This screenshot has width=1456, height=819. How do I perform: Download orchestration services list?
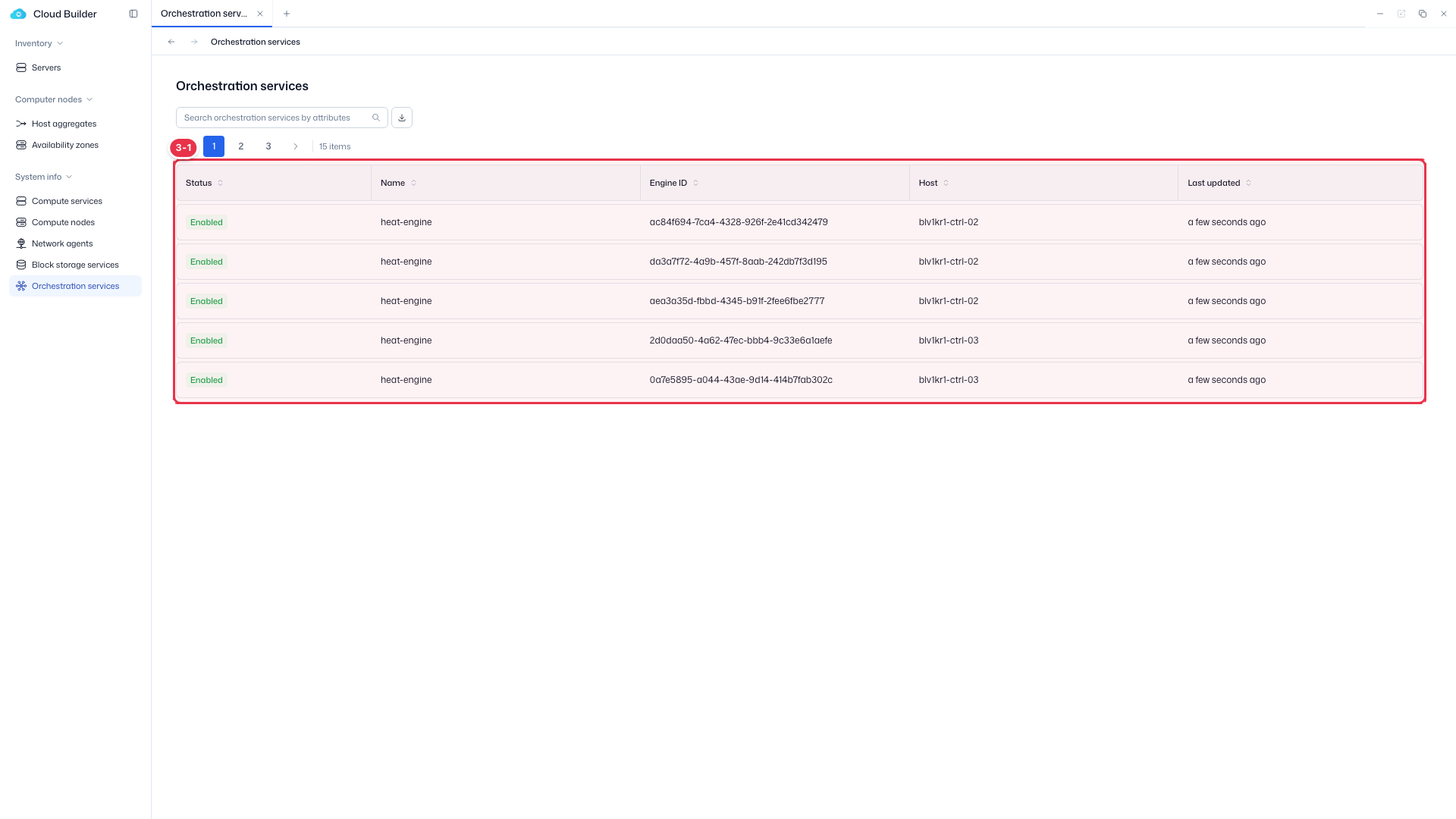click(402, 118)
